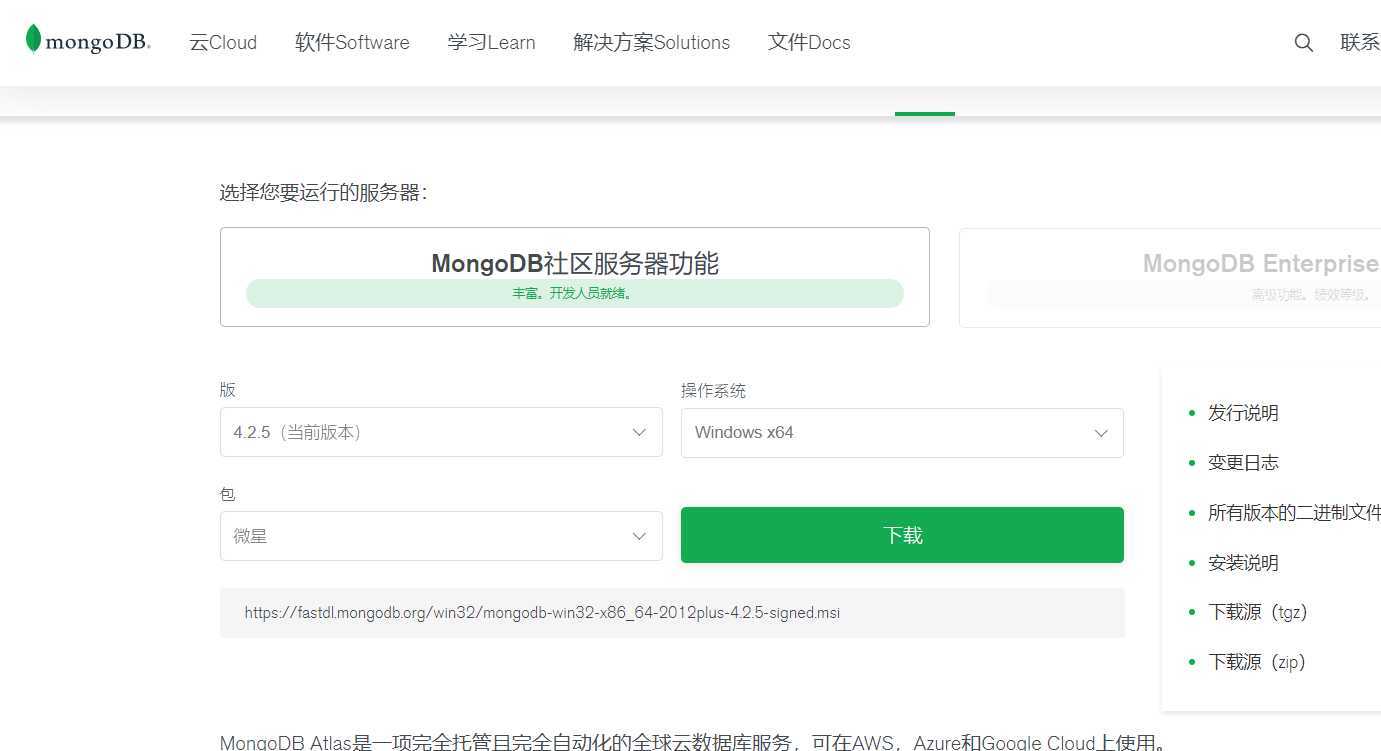Open the version 4.2.5 dropdown
The height and width of the screenshot is (751, 1381).
pos(441,432)
